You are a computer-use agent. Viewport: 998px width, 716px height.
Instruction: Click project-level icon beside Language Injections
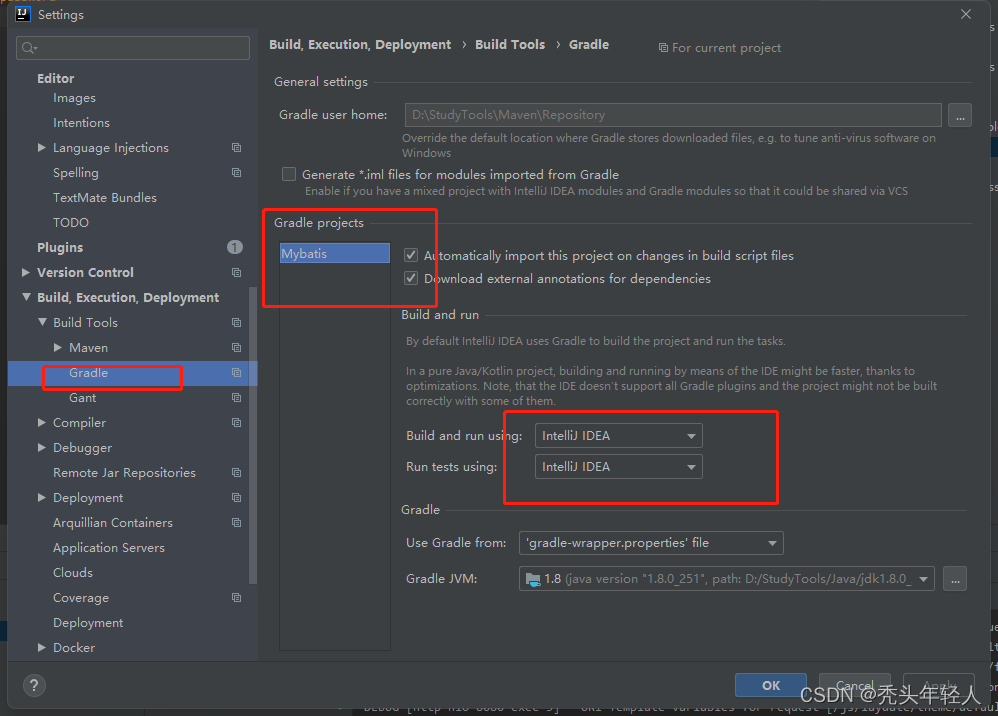coord(236,148)
